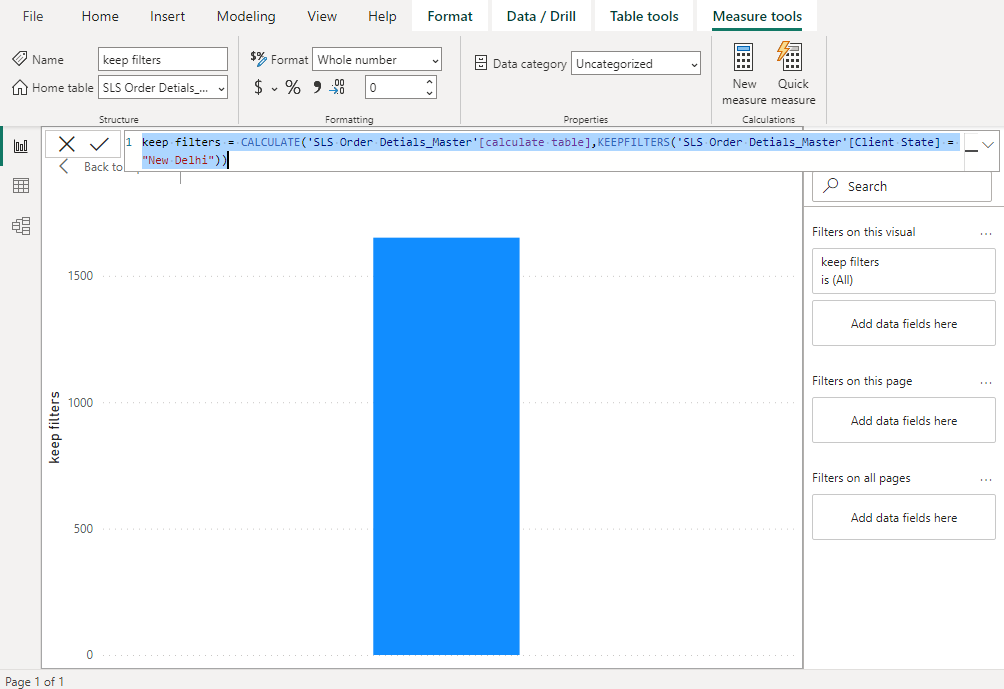Switch to Data view icon
The image size is (1004, 689).
coord(20,186)
